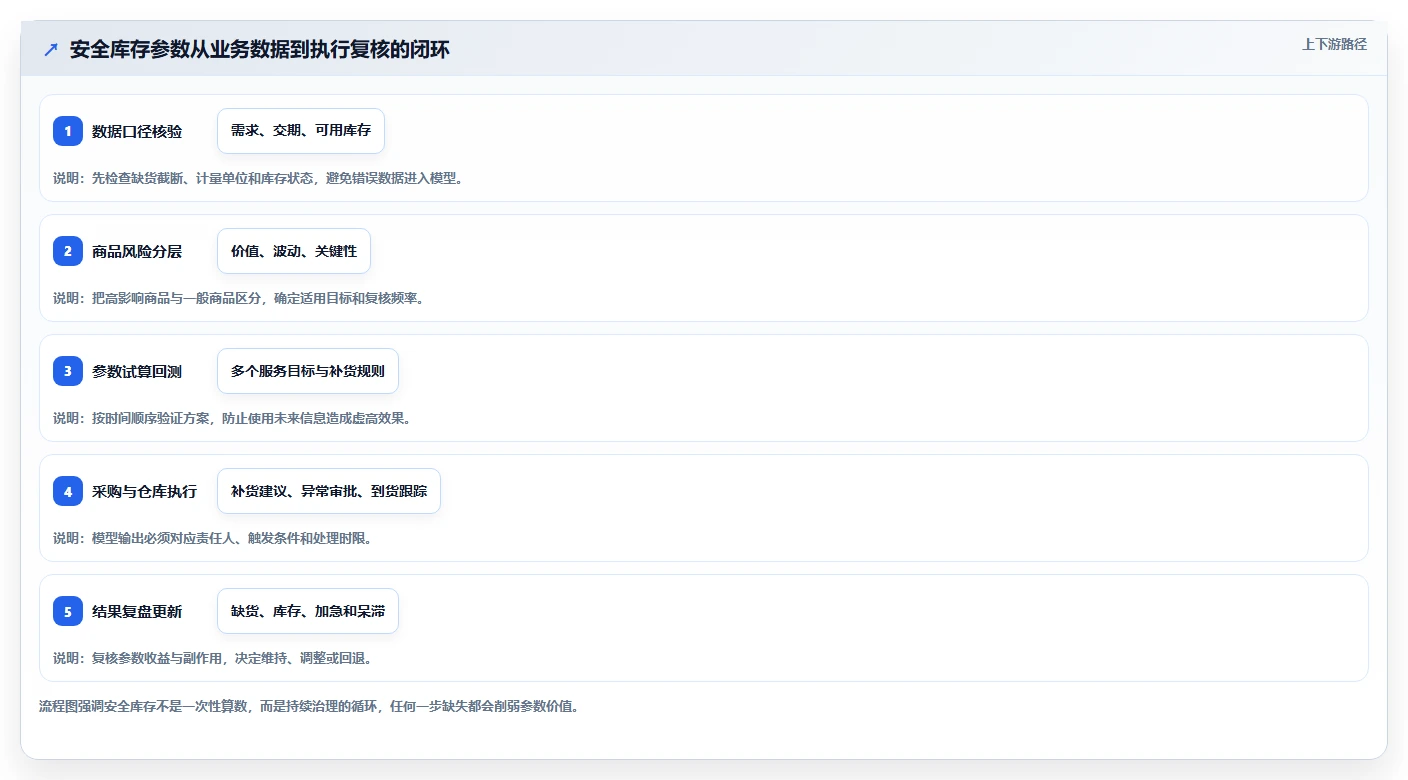Click the arrow icon beside the flowchart title
The height and width of the screenshot is (780, 1408).
click(x=51, y=49)
